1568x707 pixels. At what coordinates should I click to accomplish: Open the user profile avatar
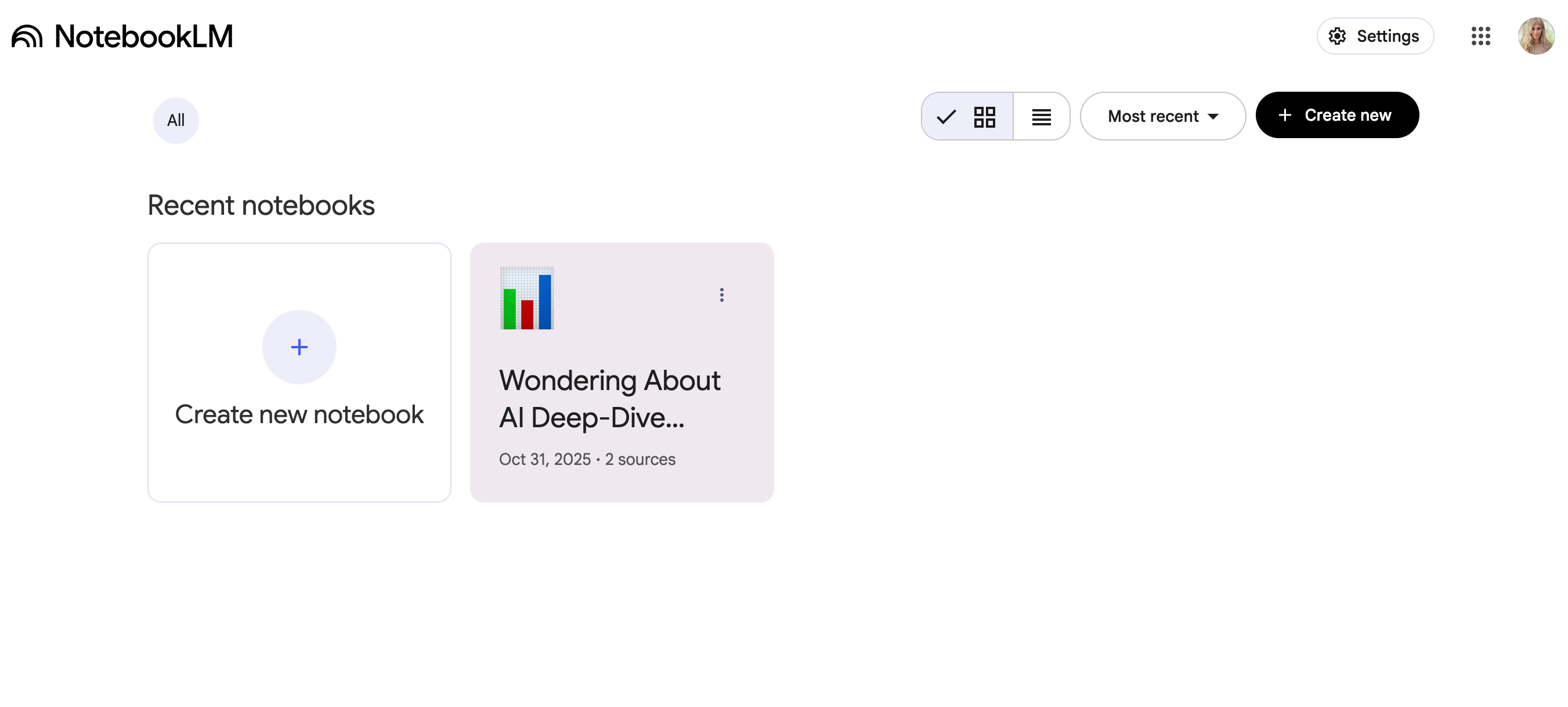1536,36
